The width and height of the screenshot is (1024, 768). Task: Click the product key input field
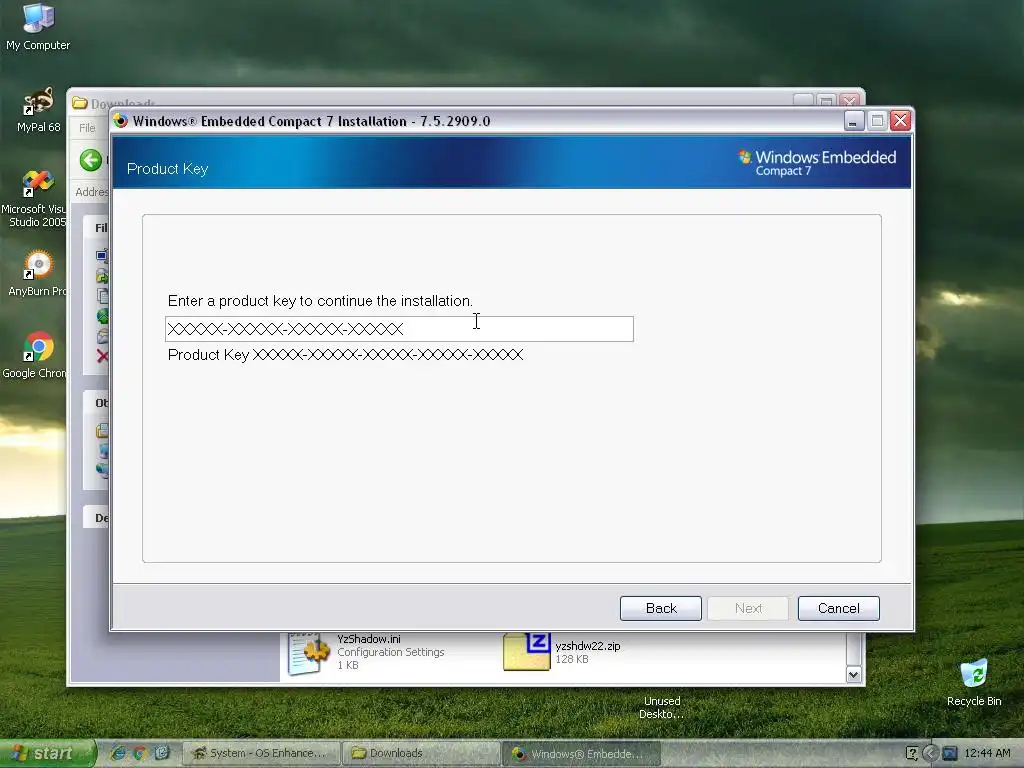(x=399, y=328)
